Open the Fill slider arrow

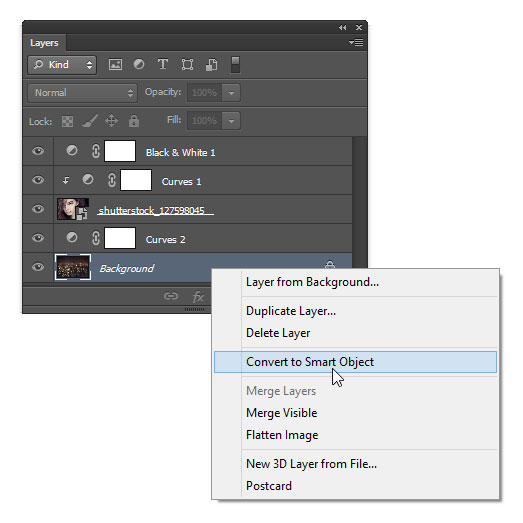[x=231, y=121]
